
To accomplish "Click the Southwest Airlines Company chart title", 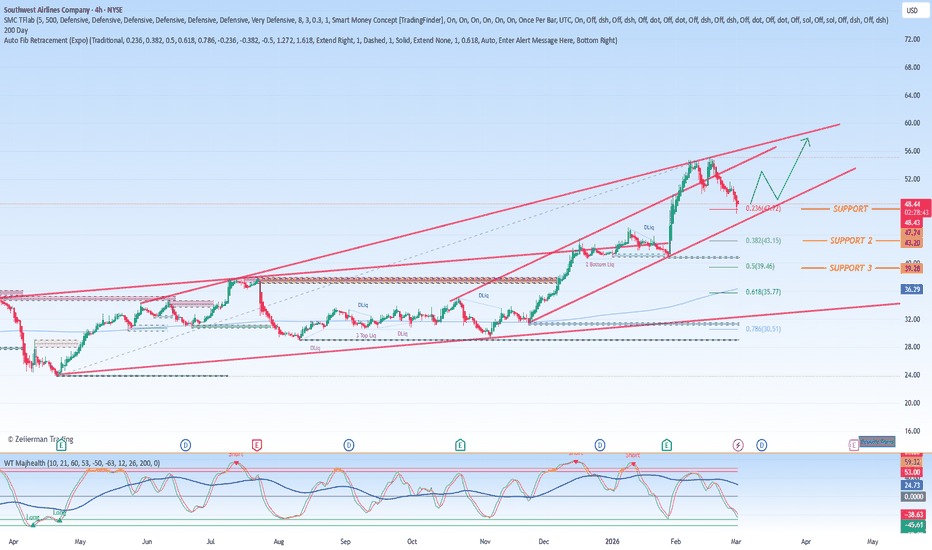I will click(x=63, y=10).
